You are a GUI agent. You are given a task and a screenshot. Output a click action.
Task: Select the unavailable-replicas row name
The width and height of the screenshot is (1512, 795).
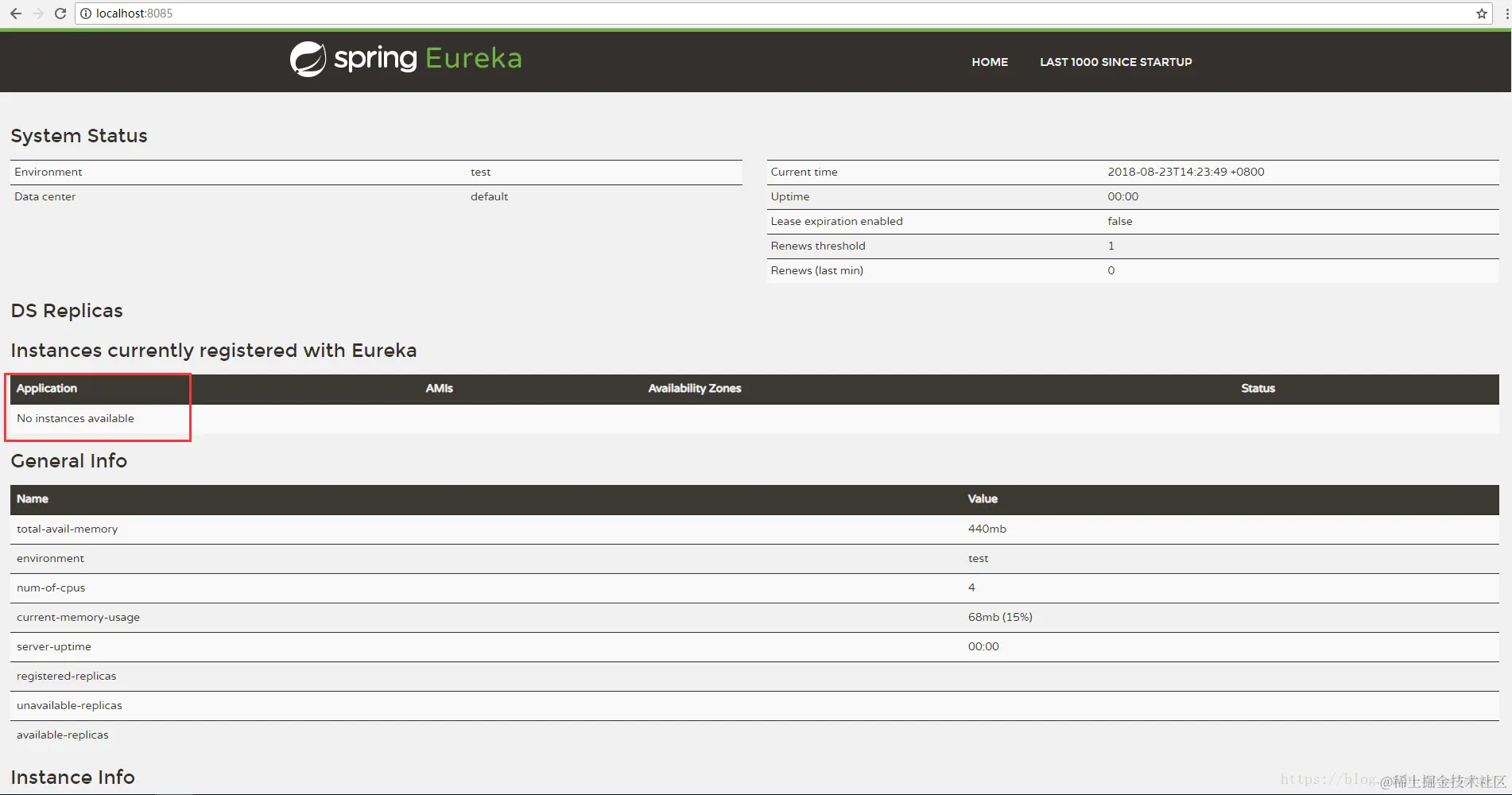69,705
